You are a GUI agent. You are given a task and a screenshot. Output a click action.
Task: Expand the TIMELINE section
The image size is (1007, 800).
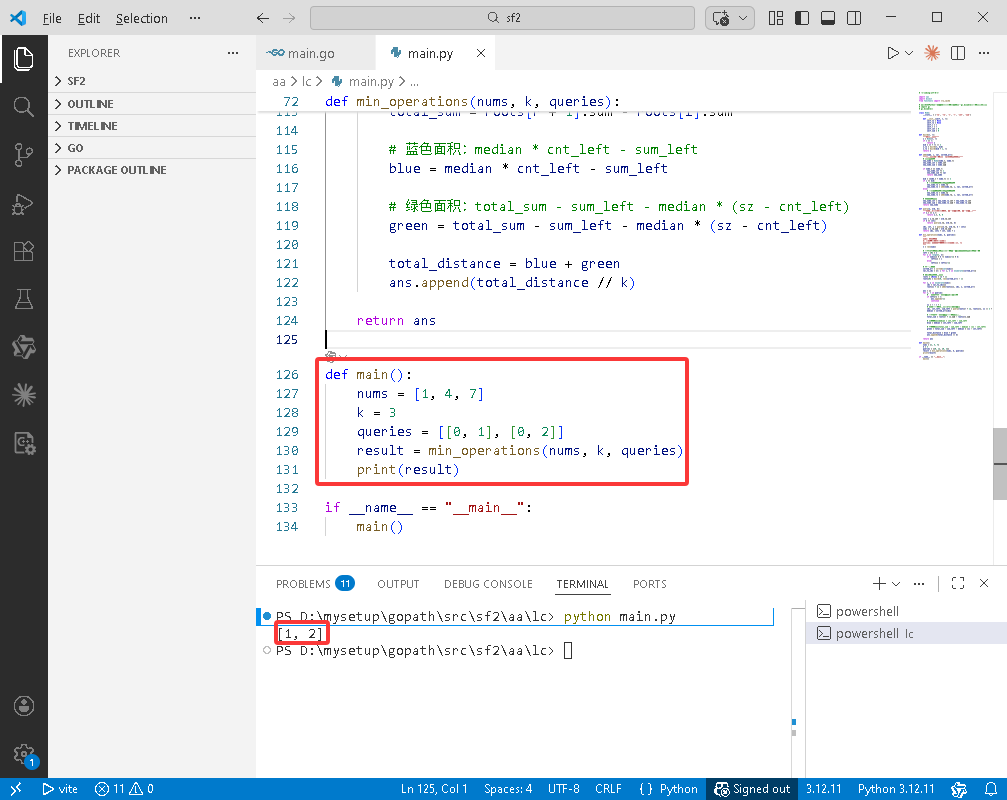pyautogui.click(x=152, y=126)
